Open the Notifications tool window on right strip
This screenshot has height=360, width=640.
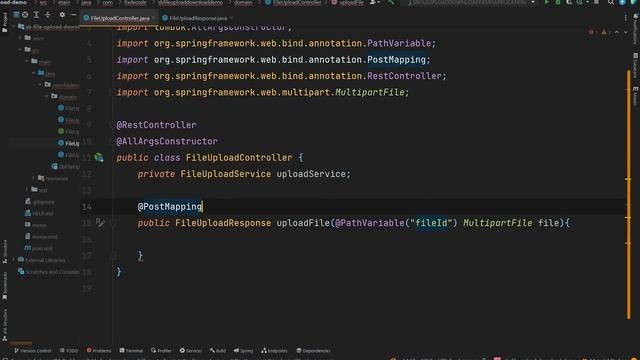(x=636, y=29)
